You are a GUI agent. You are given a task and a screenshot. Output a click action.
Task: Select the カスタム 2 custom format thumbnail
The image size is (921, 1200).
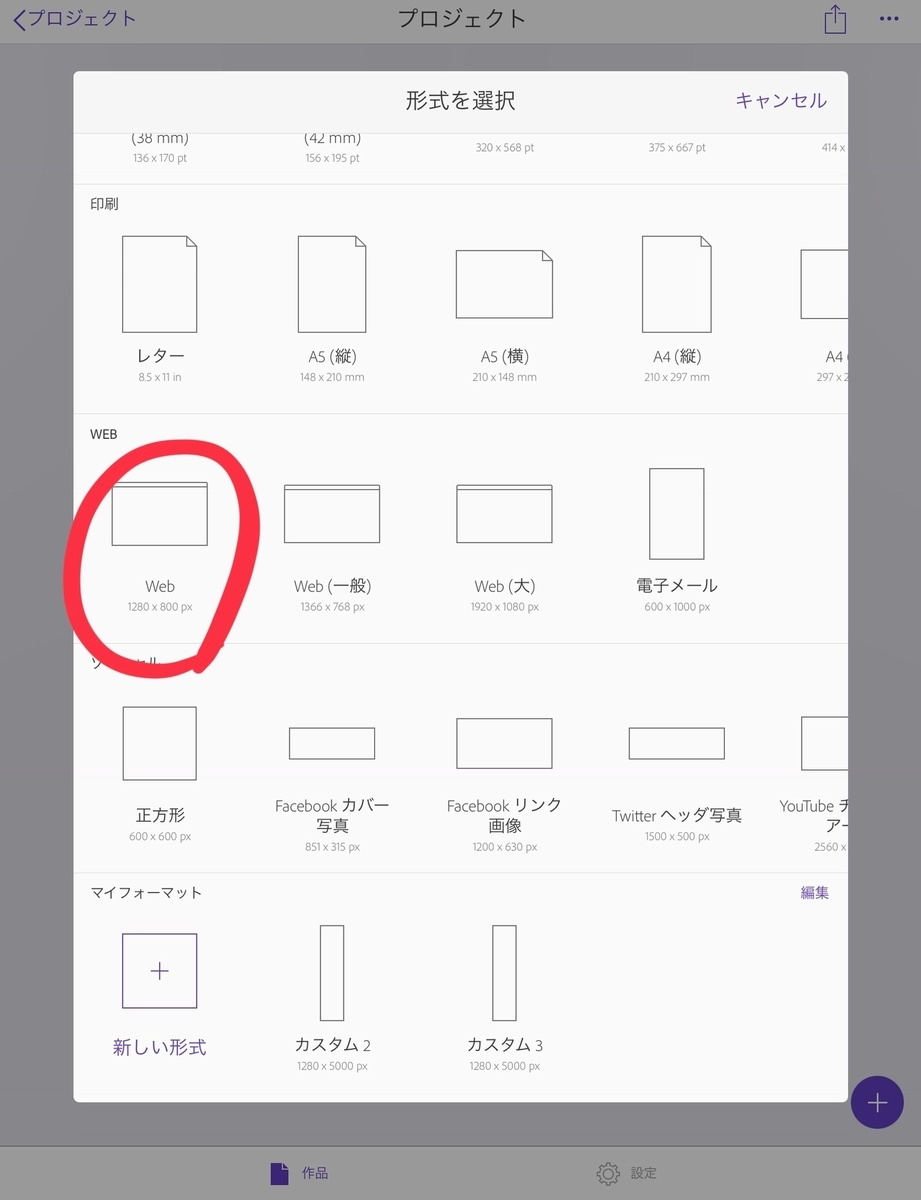tap(331, 970)
